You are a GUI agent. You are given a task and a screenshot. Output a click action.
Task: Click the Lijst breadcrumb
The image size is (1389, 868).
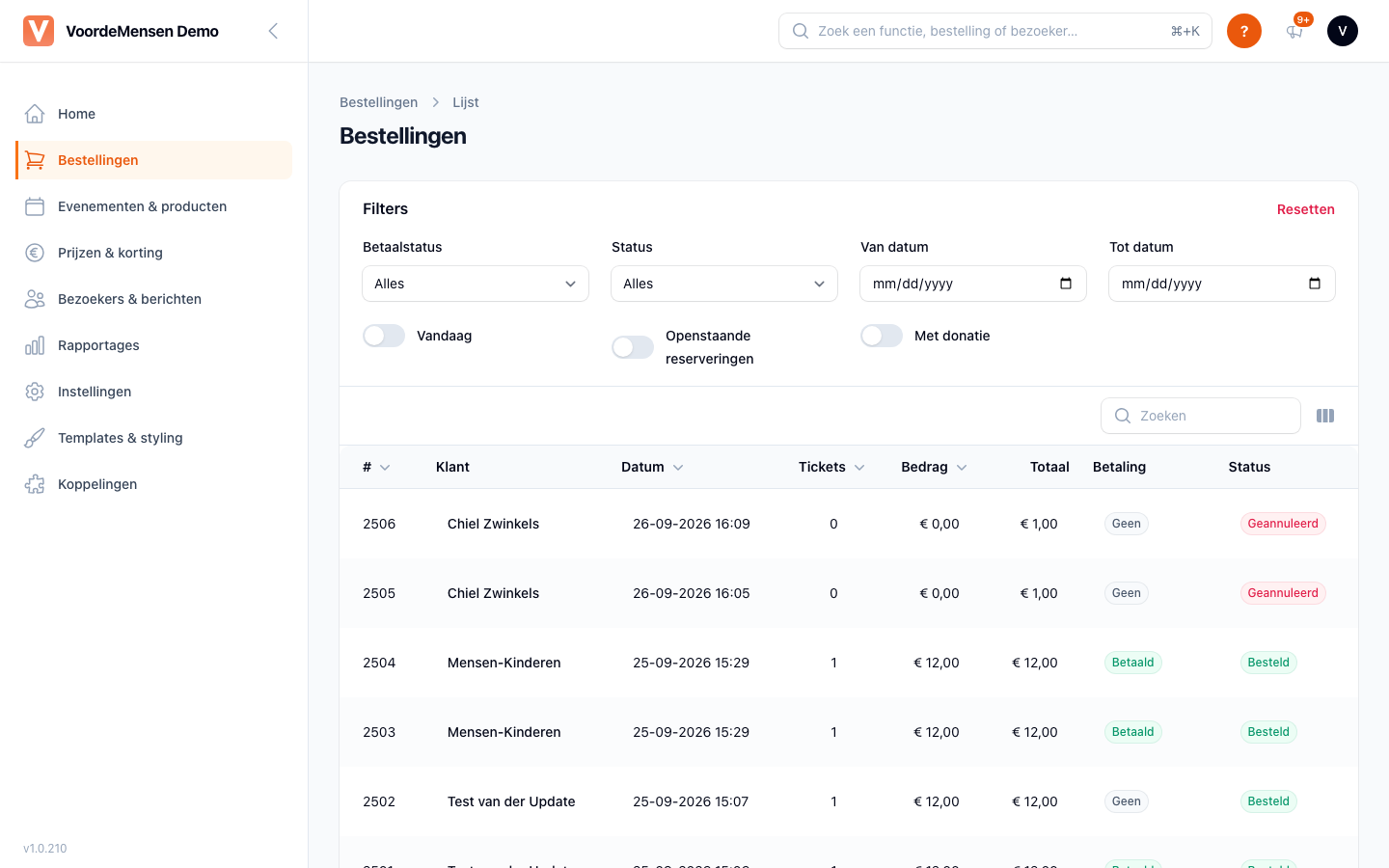click(466, 102)
